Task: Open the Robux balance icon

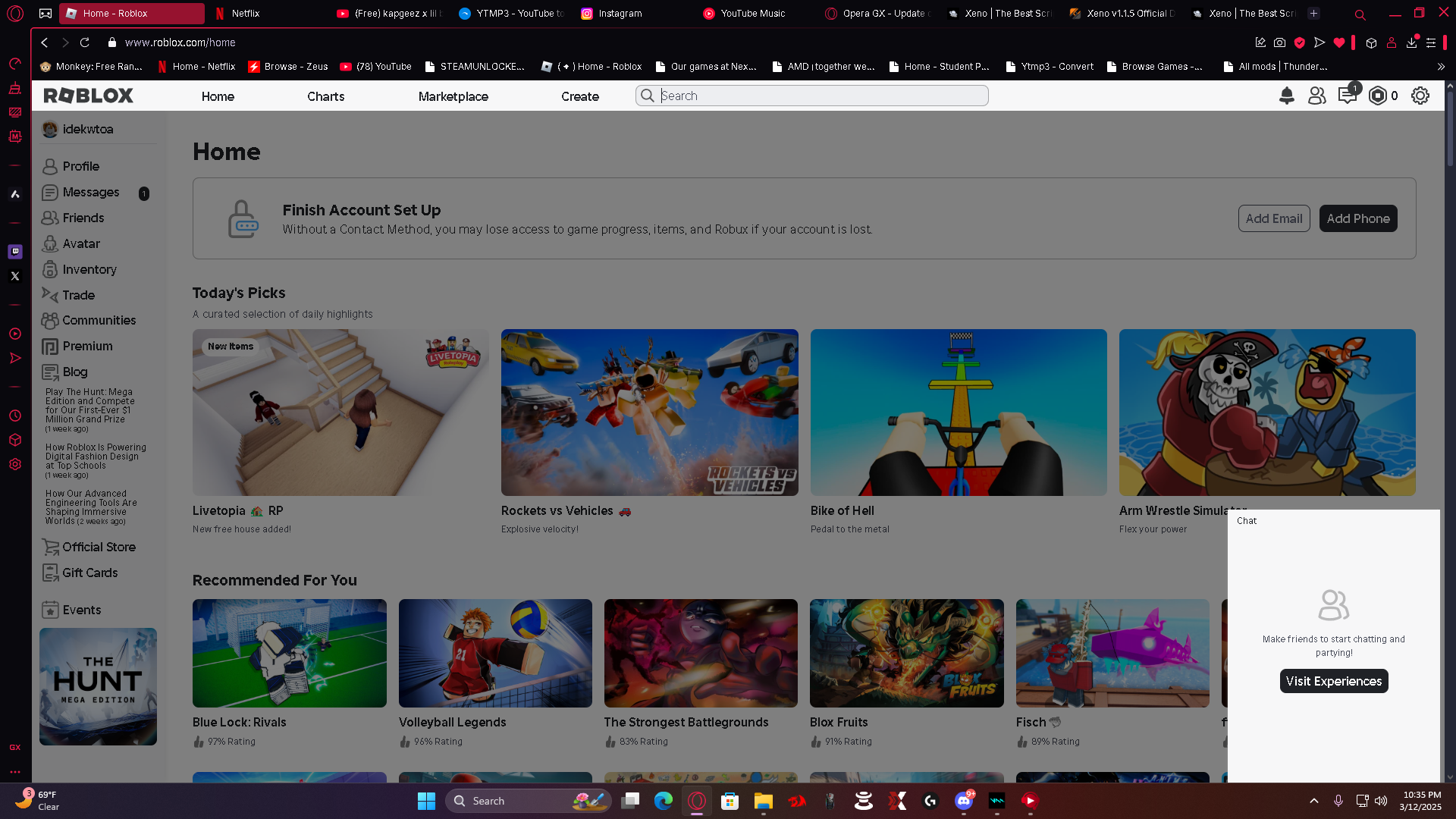Action: point(1378,96)
